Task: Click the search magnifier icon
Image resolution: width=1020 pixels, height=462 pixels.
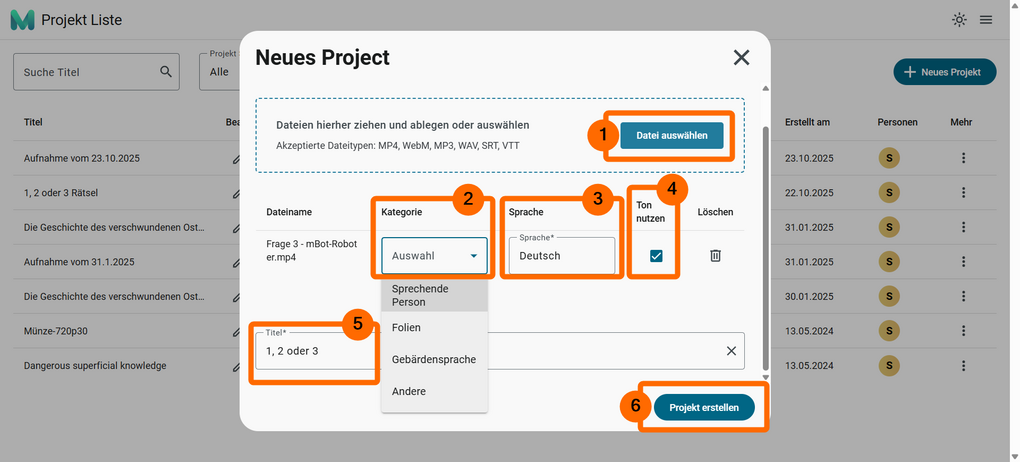Action: (166, 72)
